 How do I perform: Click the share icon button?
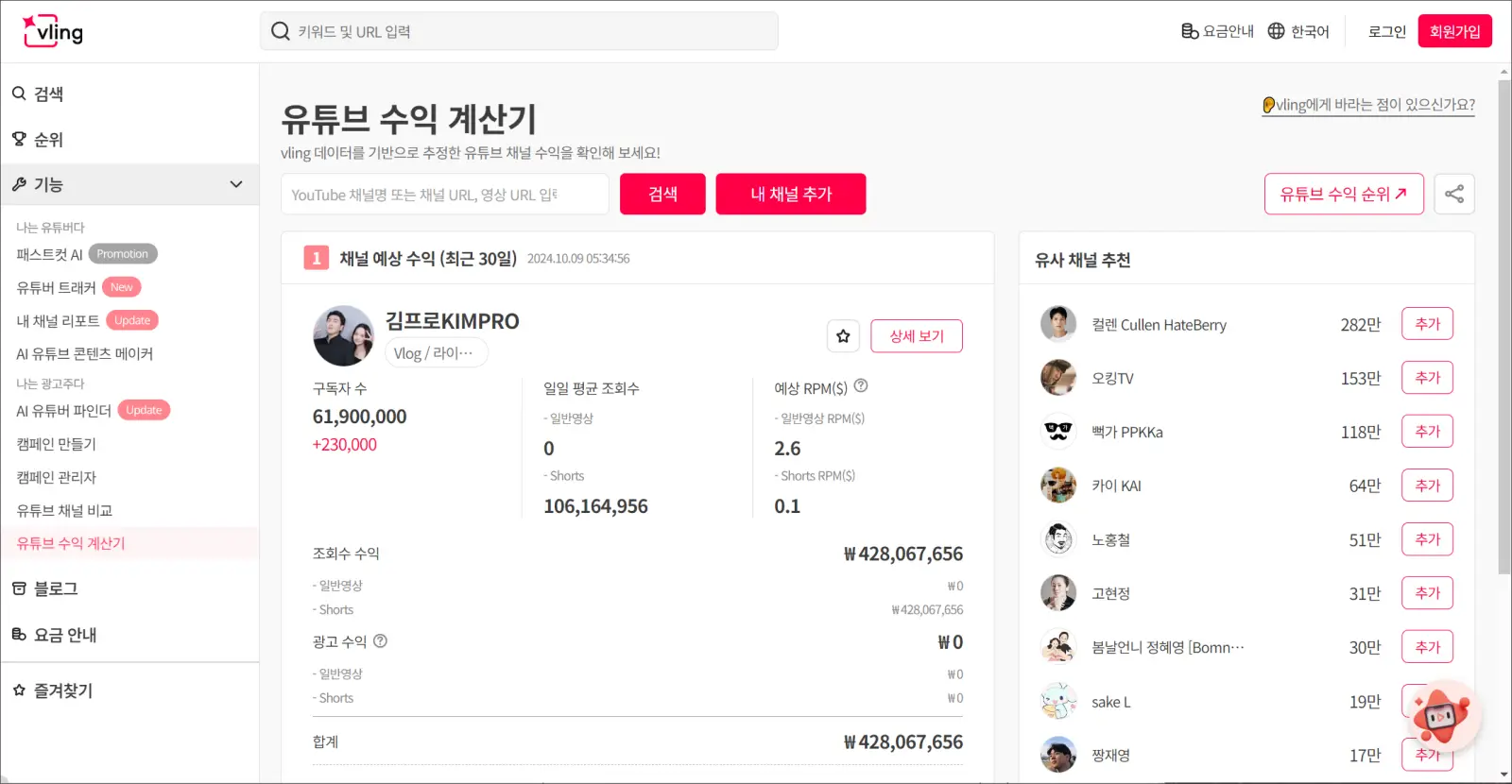coord(1454,194)
